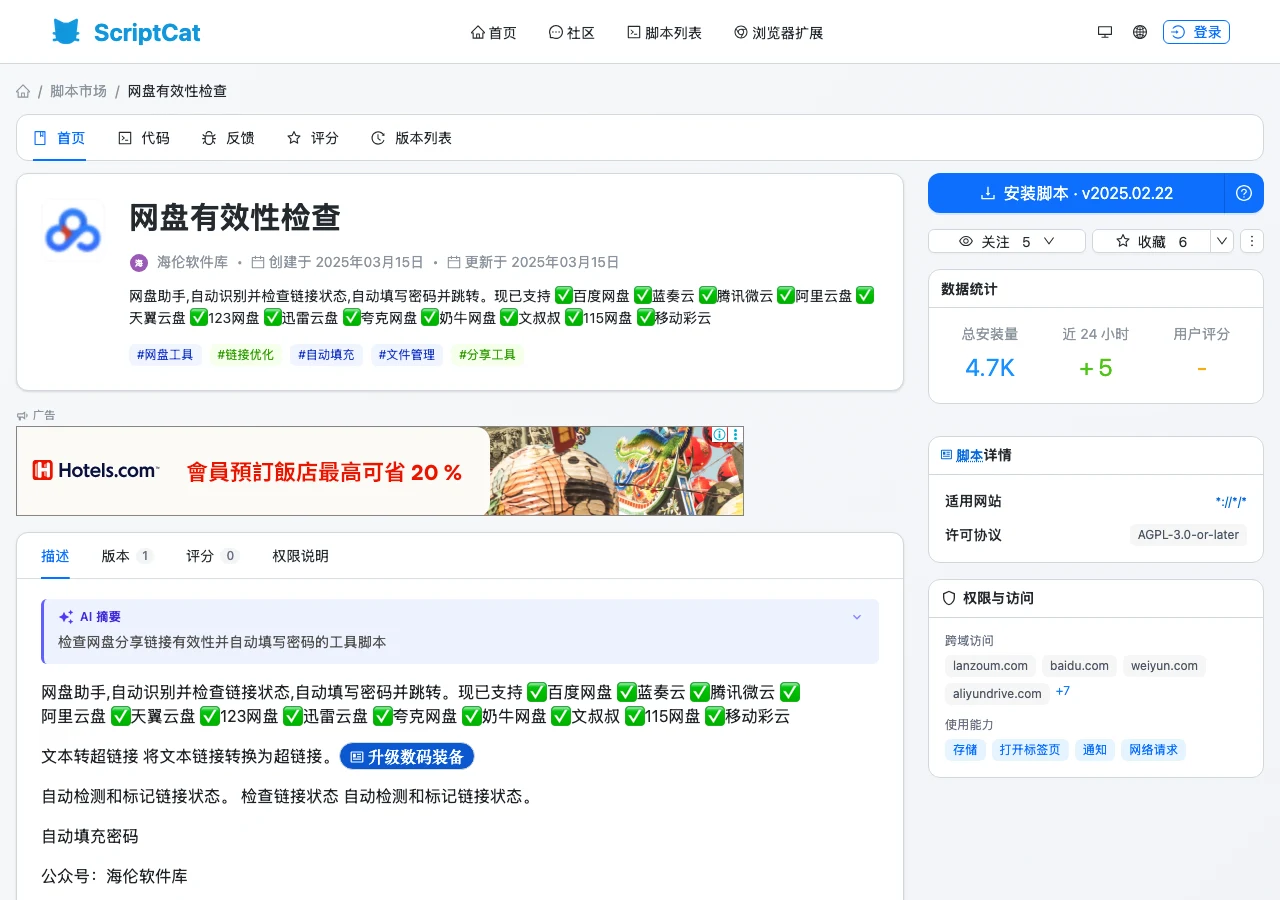Image resolution: width=1280 pixels, height=900 pixels.
Task: Click the 升级数码装备 ad button
Action: click(x=407, y=757)
